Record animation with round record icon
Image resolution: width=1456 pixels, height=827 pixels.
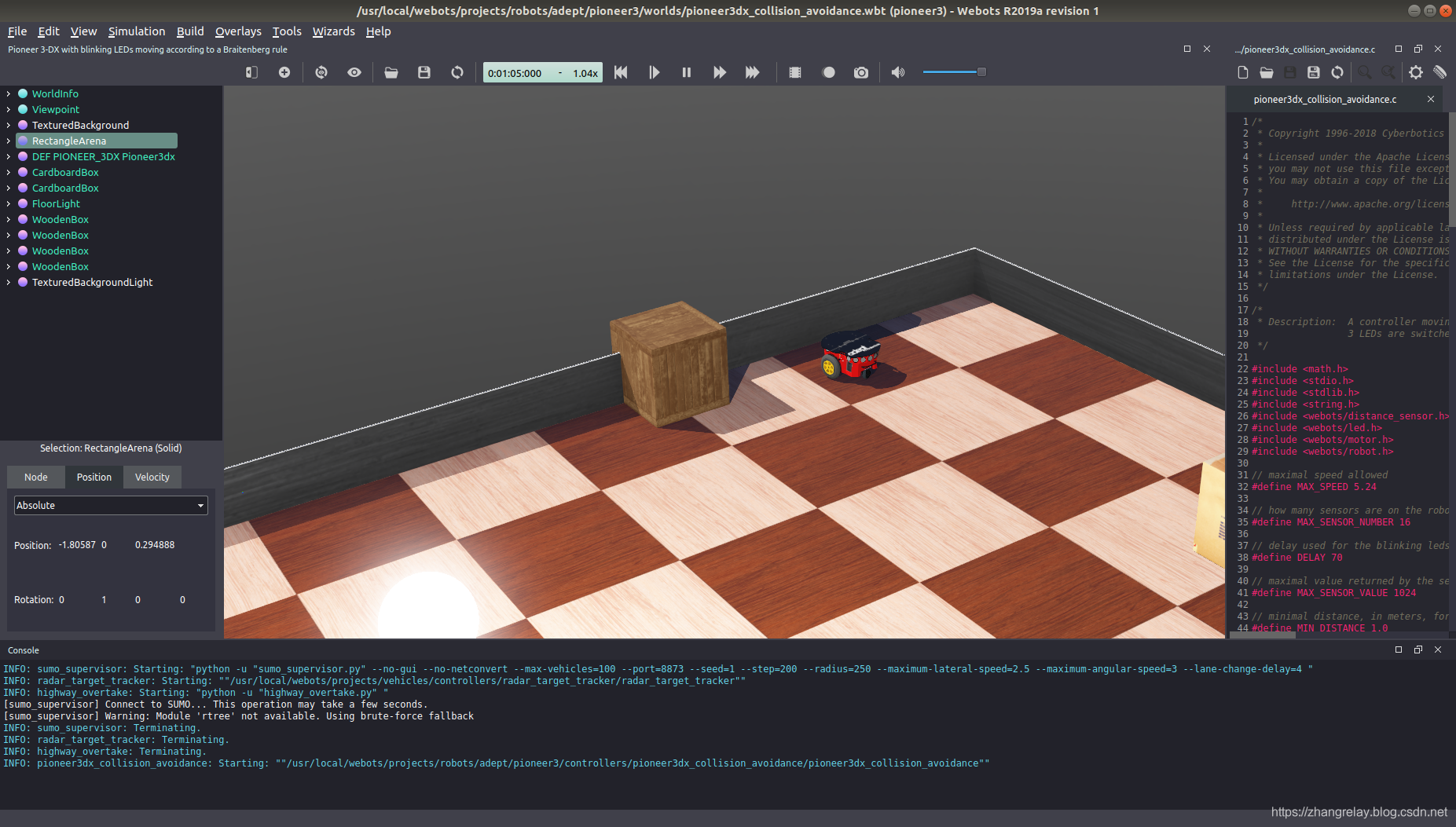pos(828,72)
